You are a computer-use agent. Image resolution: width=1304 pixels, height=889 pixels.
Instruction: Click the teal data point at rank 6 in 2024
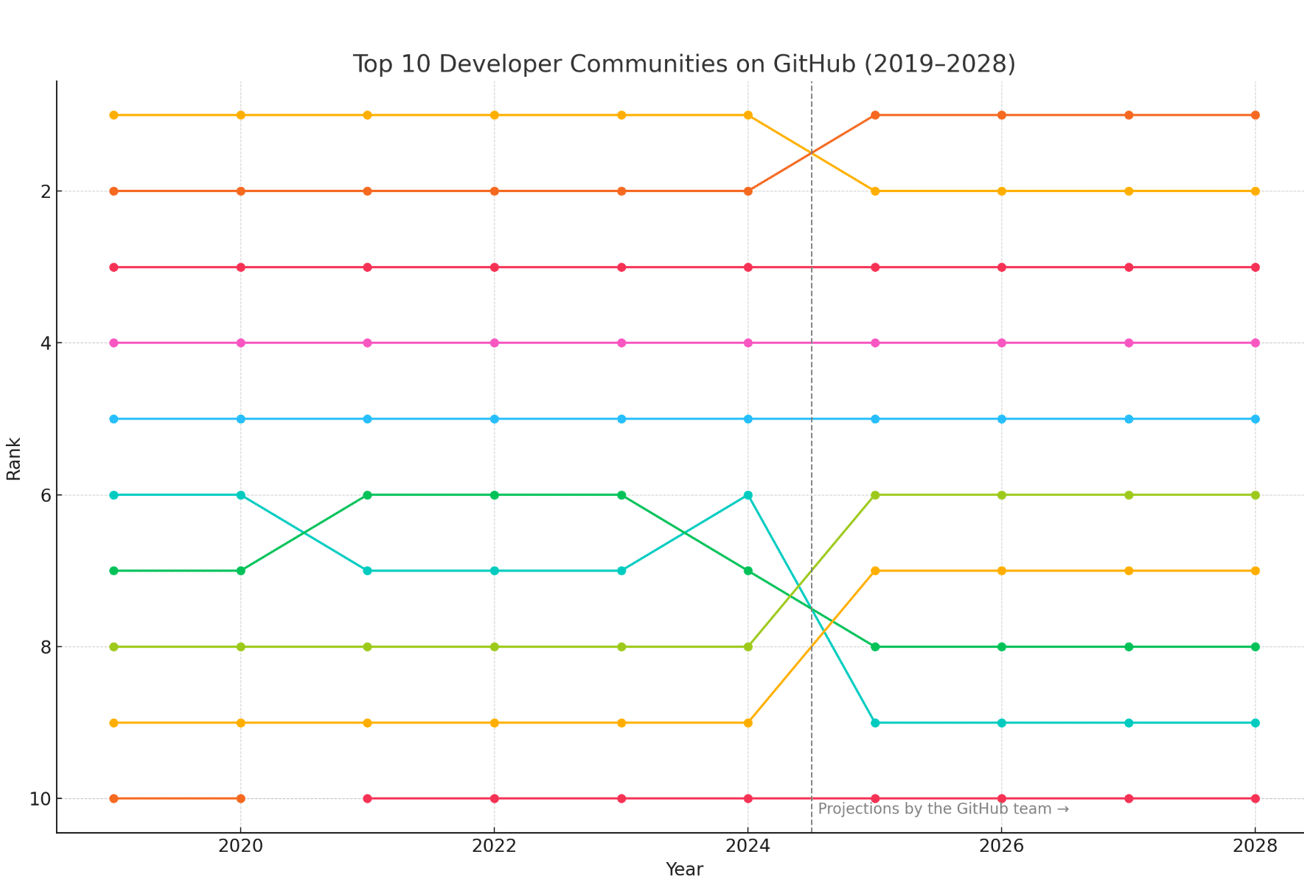747,495
